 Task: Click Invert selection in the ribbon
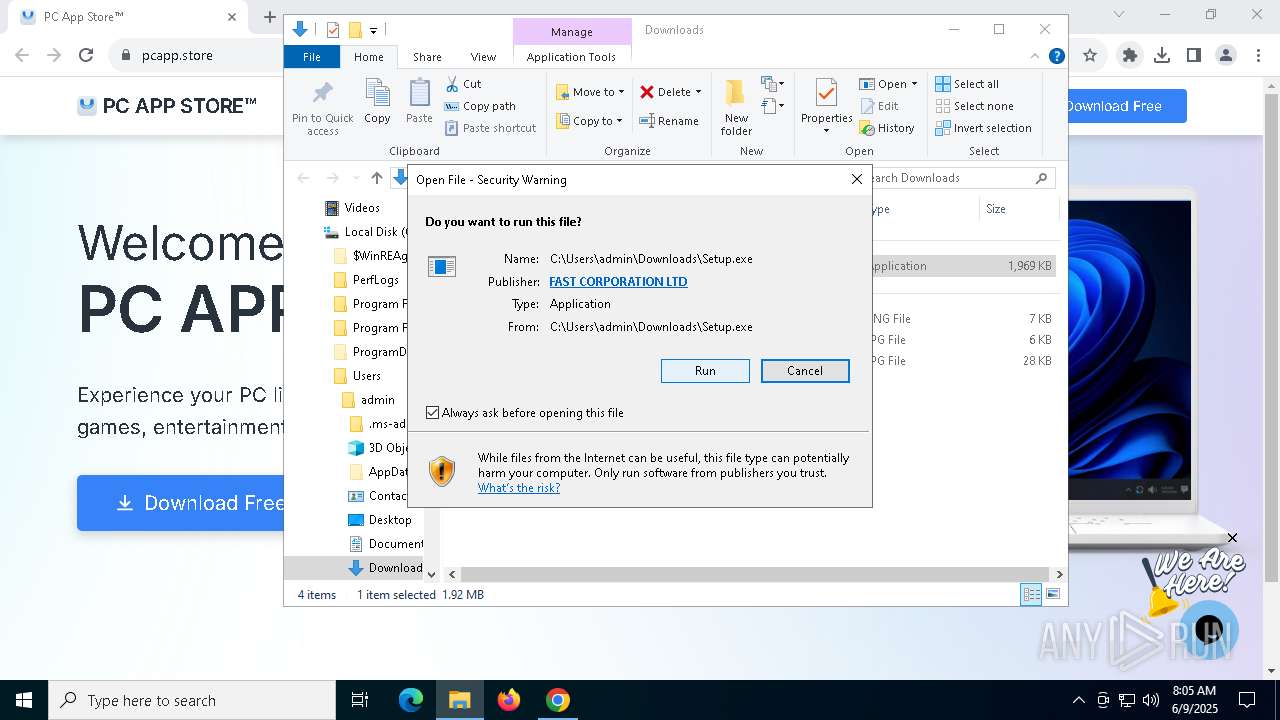[x=983, y=128]
